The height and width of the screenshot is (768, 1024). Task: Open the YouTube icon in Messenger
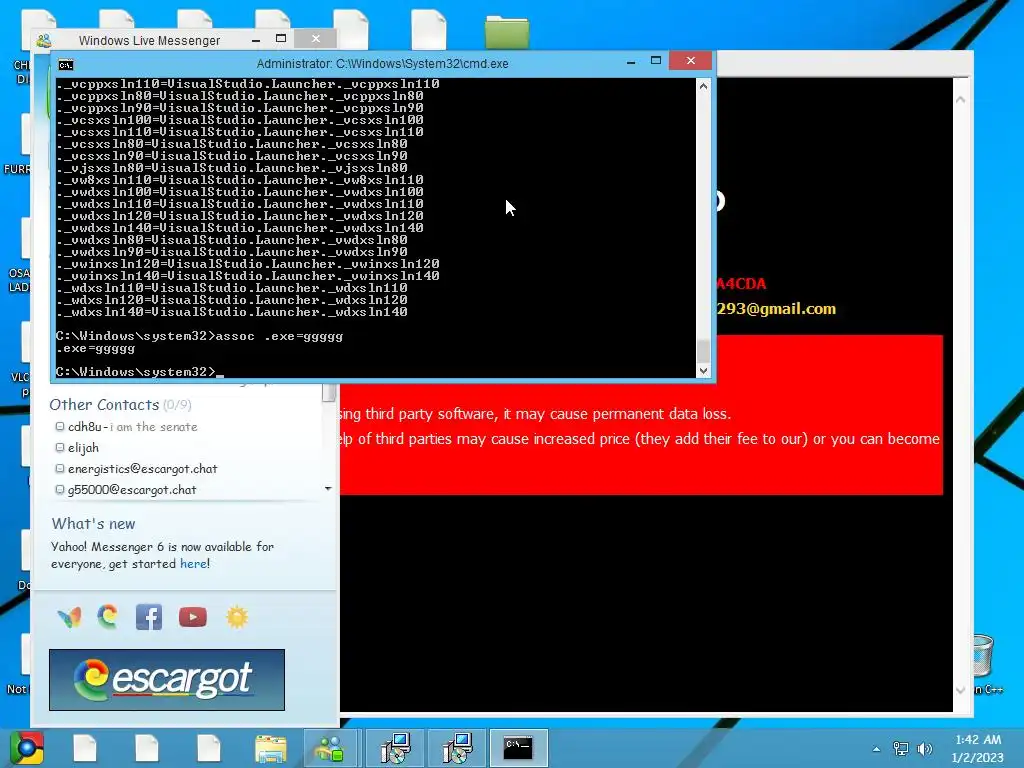coord(193,617)
